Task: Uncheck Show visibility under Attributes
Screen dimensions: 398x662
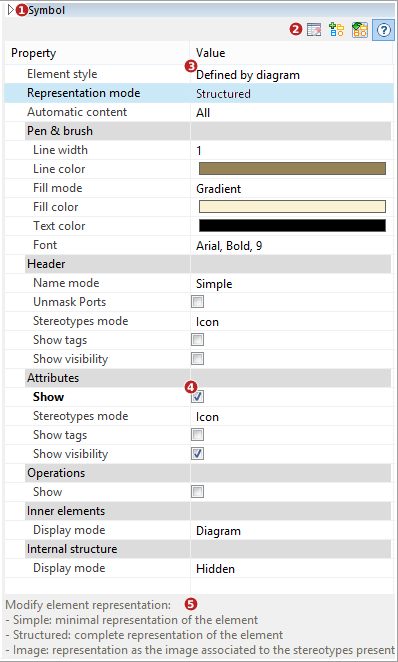Action: (x=198, y=454)
